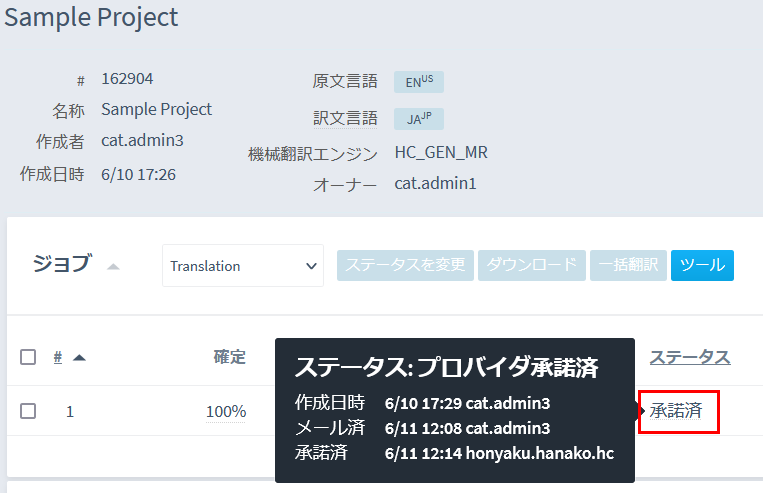Viewport: 763px width, 493px height.
Task: Click the HC_GEN_MR engine name
Action: coord(441,152)
